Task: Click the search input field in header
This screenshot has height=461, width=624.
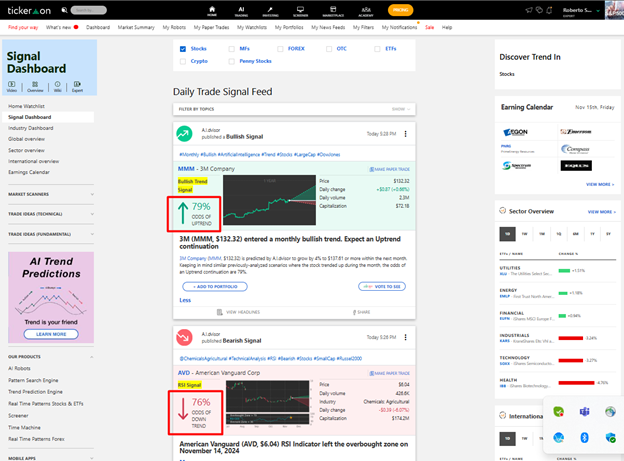Action: click(x=89, y=10)
